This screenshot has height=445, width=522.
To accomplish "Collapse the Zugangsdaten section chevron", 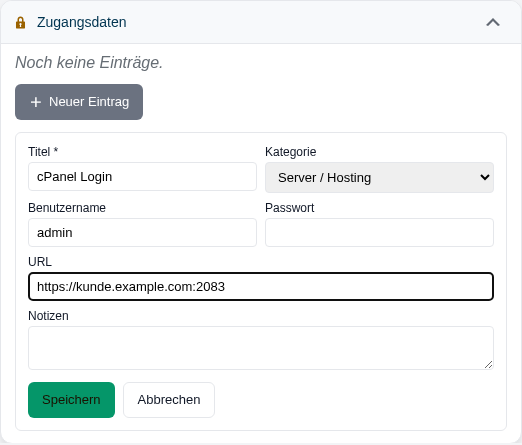I will (x=493, y=22).
